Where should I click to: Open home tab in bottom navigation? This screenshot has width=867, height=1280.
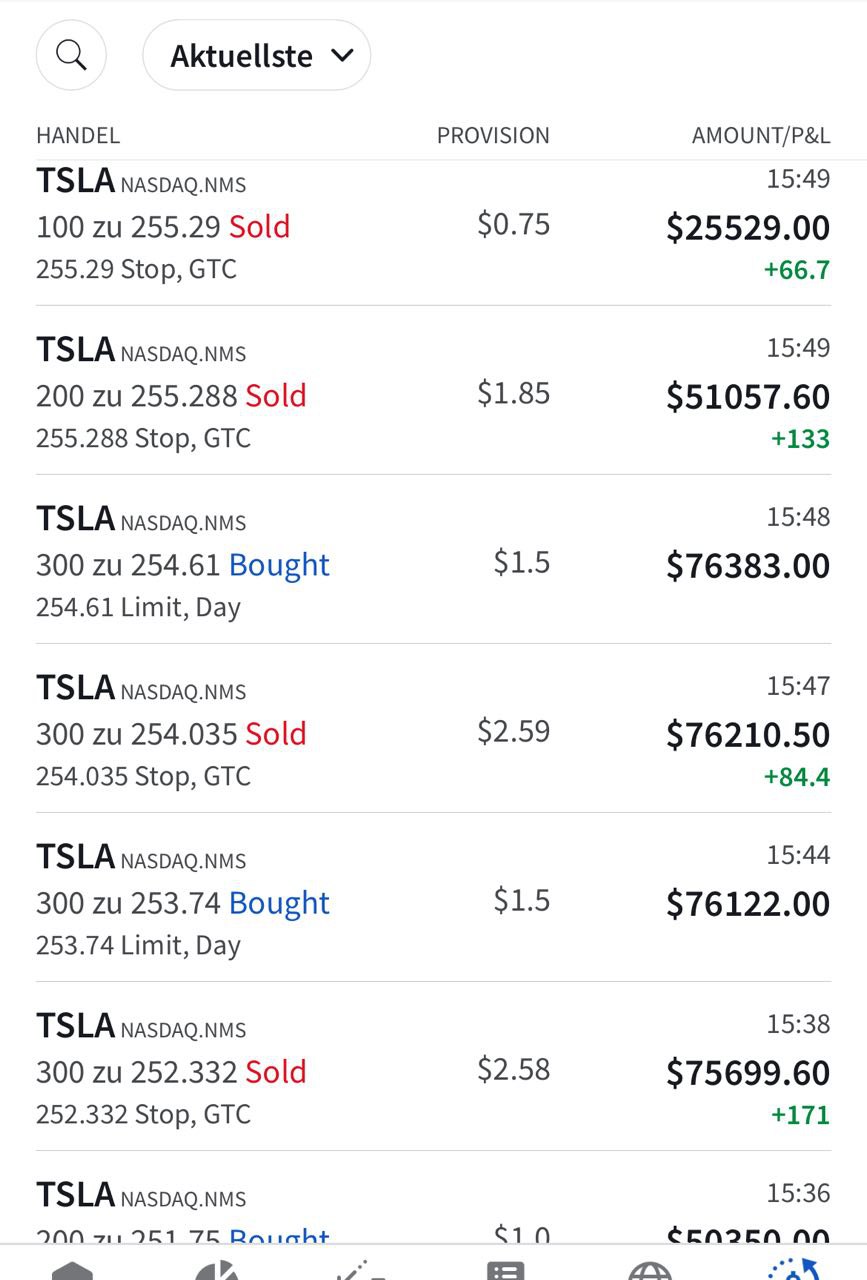click(72, 1270)
